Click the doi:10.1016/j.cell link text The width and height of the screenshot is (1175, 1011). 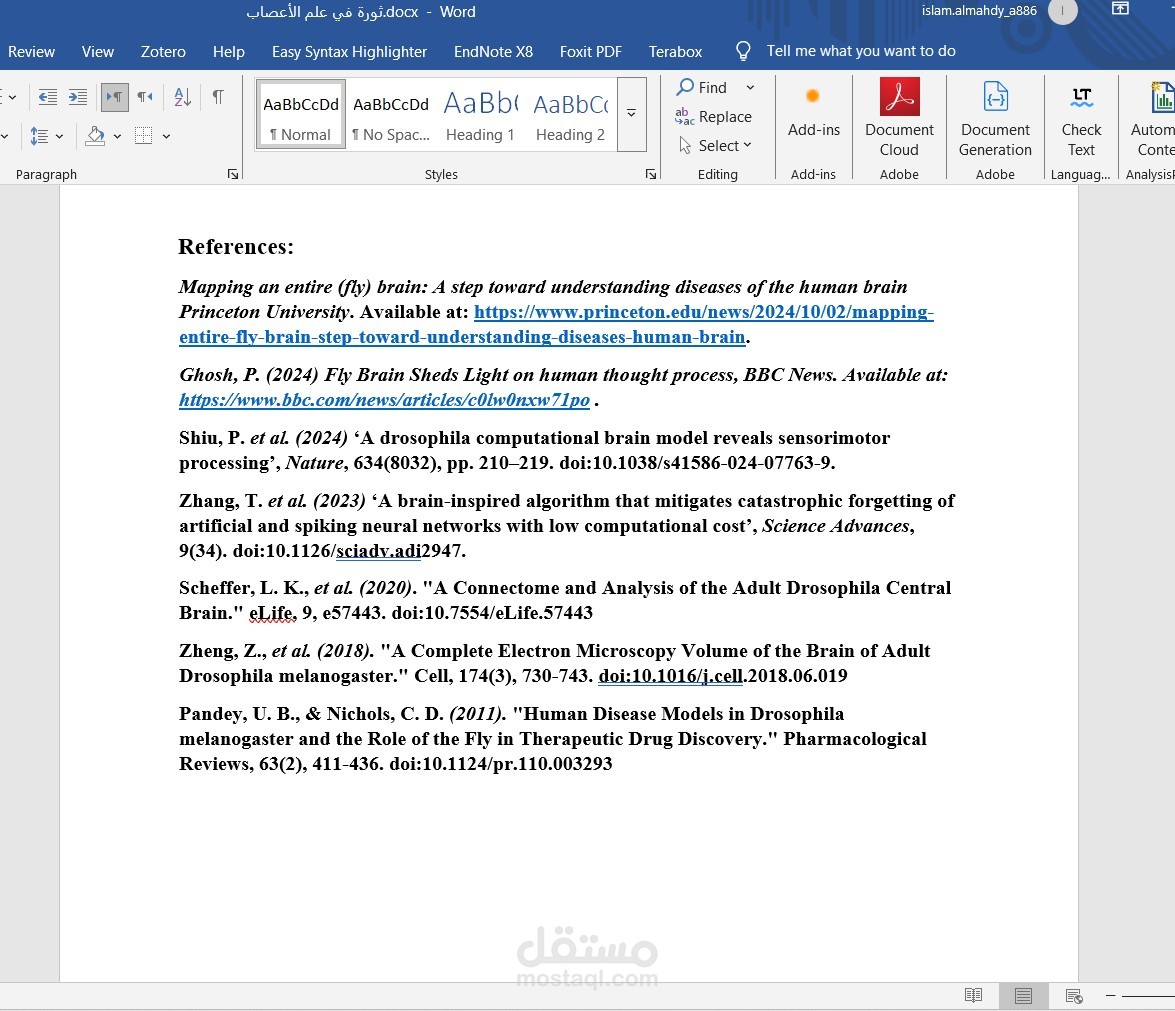point(671,676)
